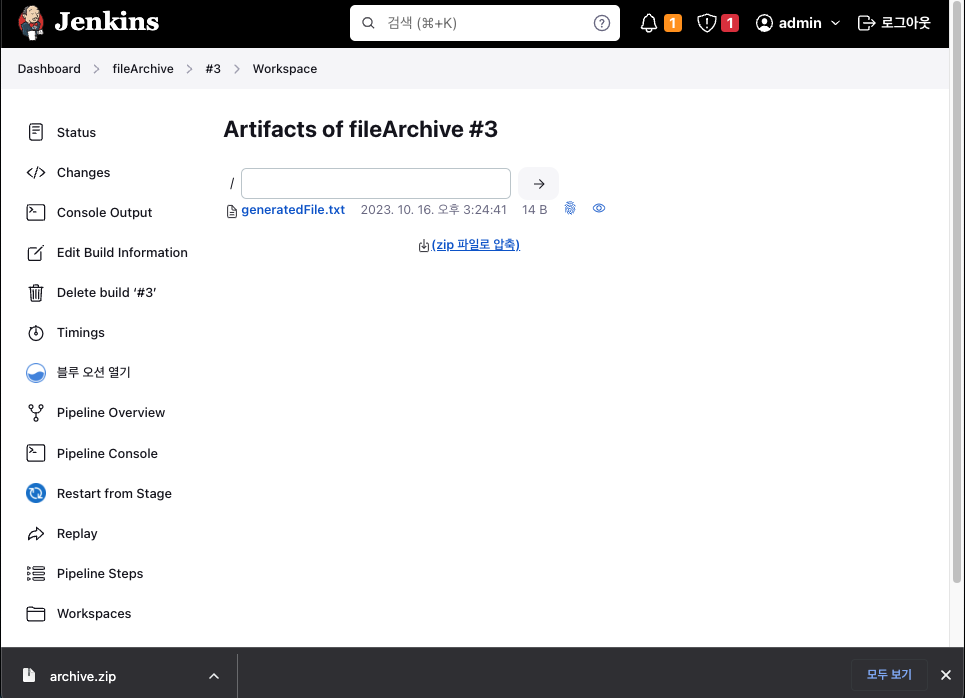Click download icon beside zip link
This screenshot has height=698, width=965.
pyautogui.click(x=424, y=246)
